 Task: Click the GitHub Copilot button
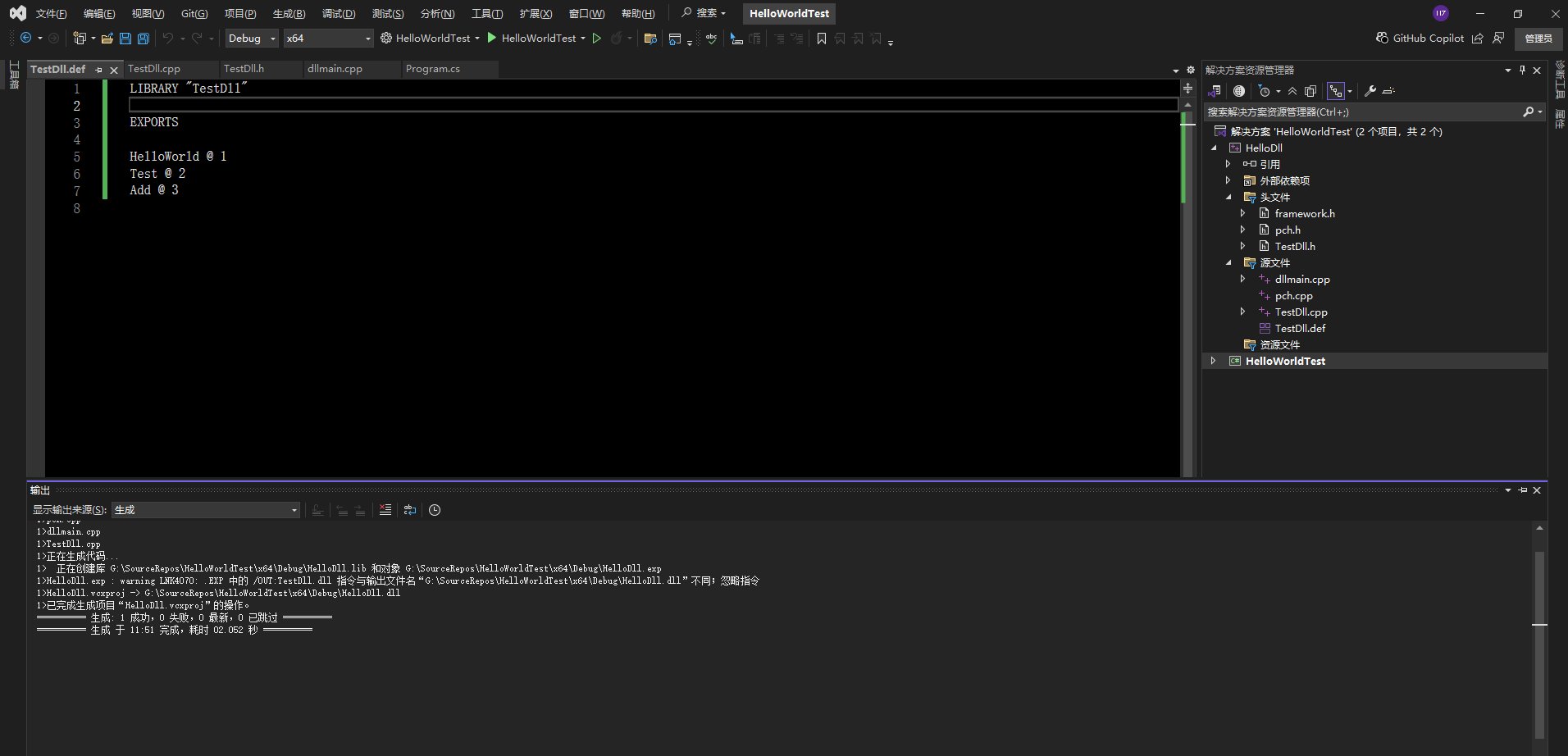[x=1420, y=39]
